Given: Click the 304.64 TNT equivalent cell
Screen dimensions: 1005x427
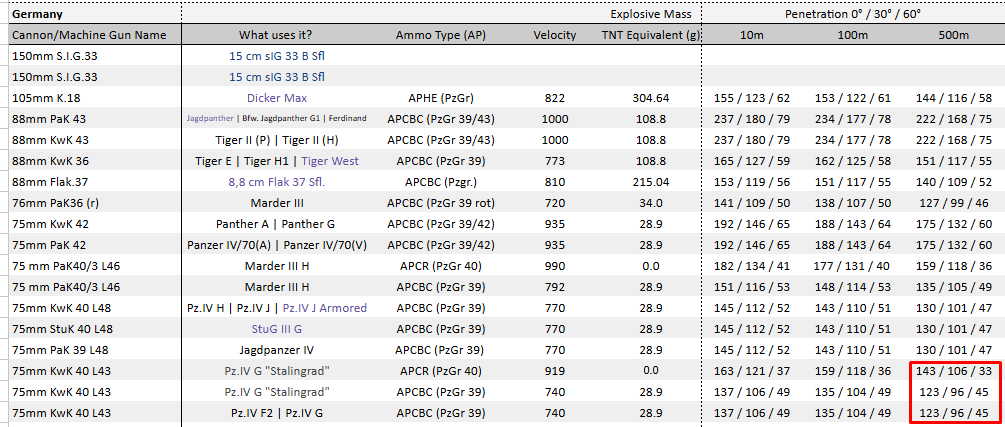Looking at the screenshot, I should [650, 98].
